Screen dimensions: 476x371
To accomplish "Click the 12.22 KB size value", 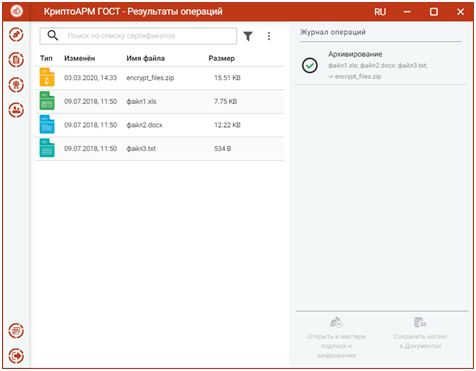I will point(227,125).
